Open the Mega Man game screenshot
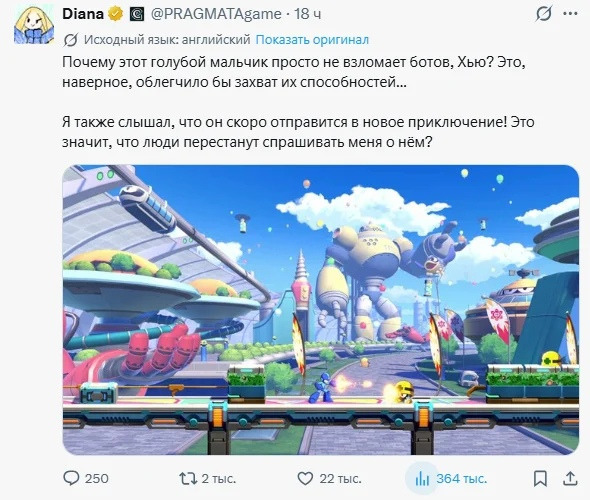The width and height of the screenshot is (590, 500). coord(321,310)
